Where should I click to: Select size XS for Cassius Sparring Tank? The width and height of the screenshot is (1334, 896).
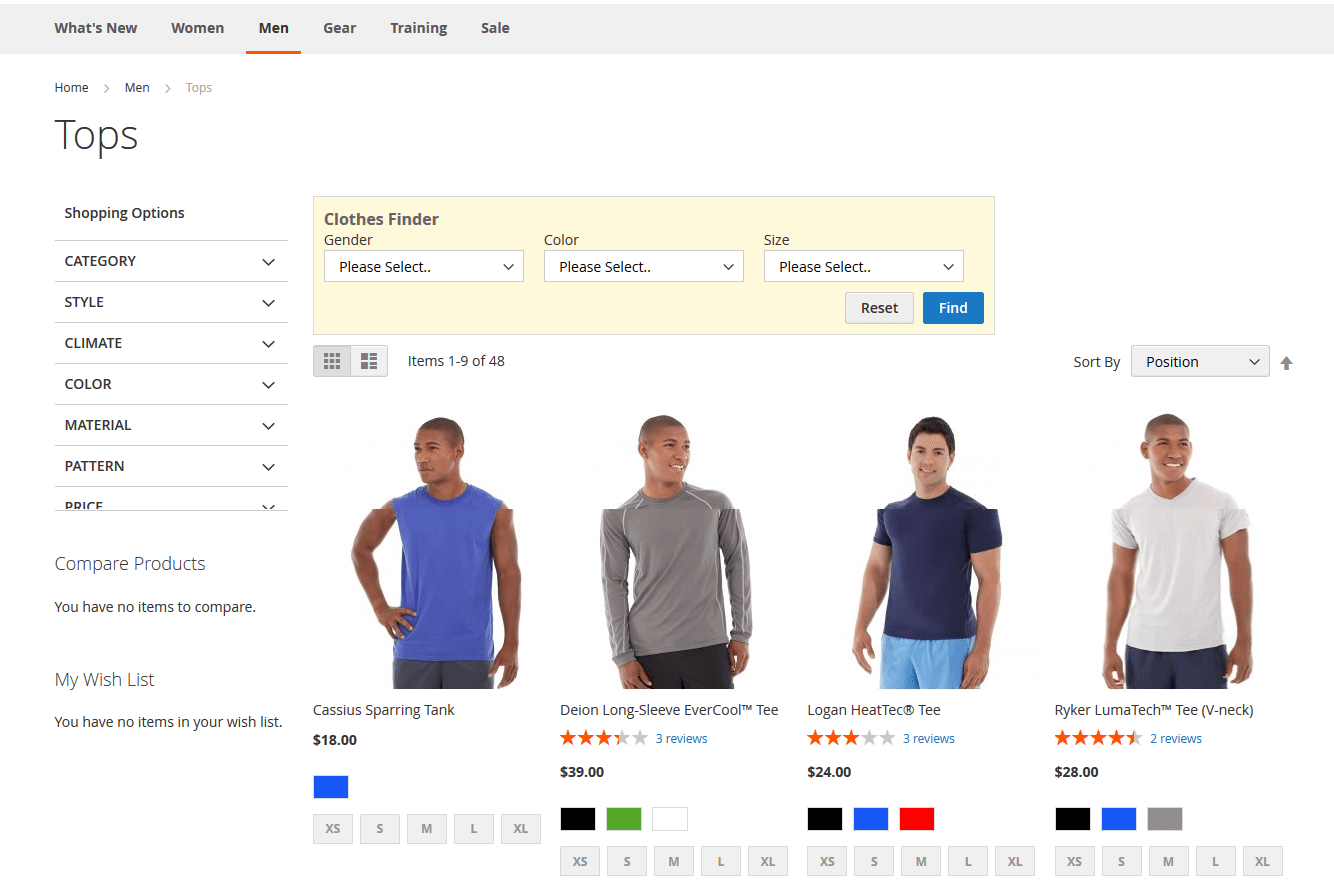pyautogui.click(x=333, y=829)
